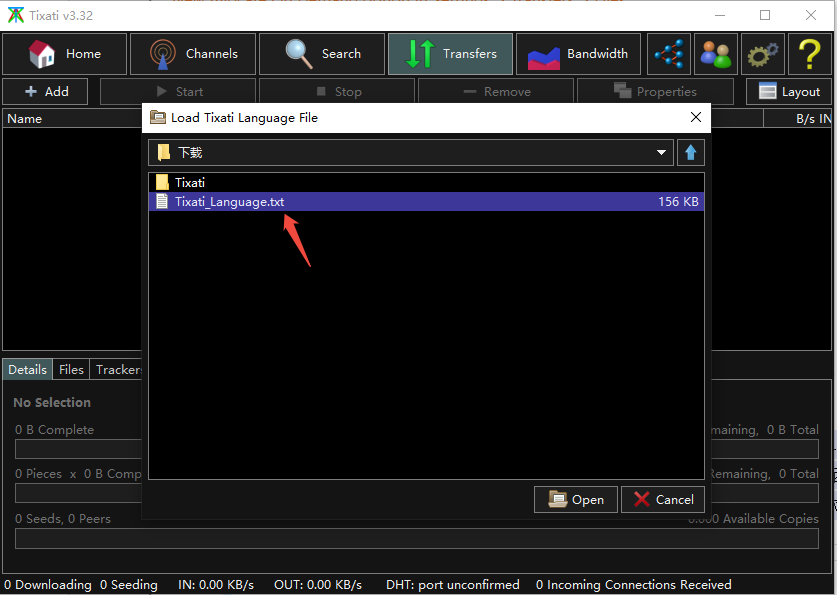
Task: Open the Peers people icon
Action: (x=716, y=54)
